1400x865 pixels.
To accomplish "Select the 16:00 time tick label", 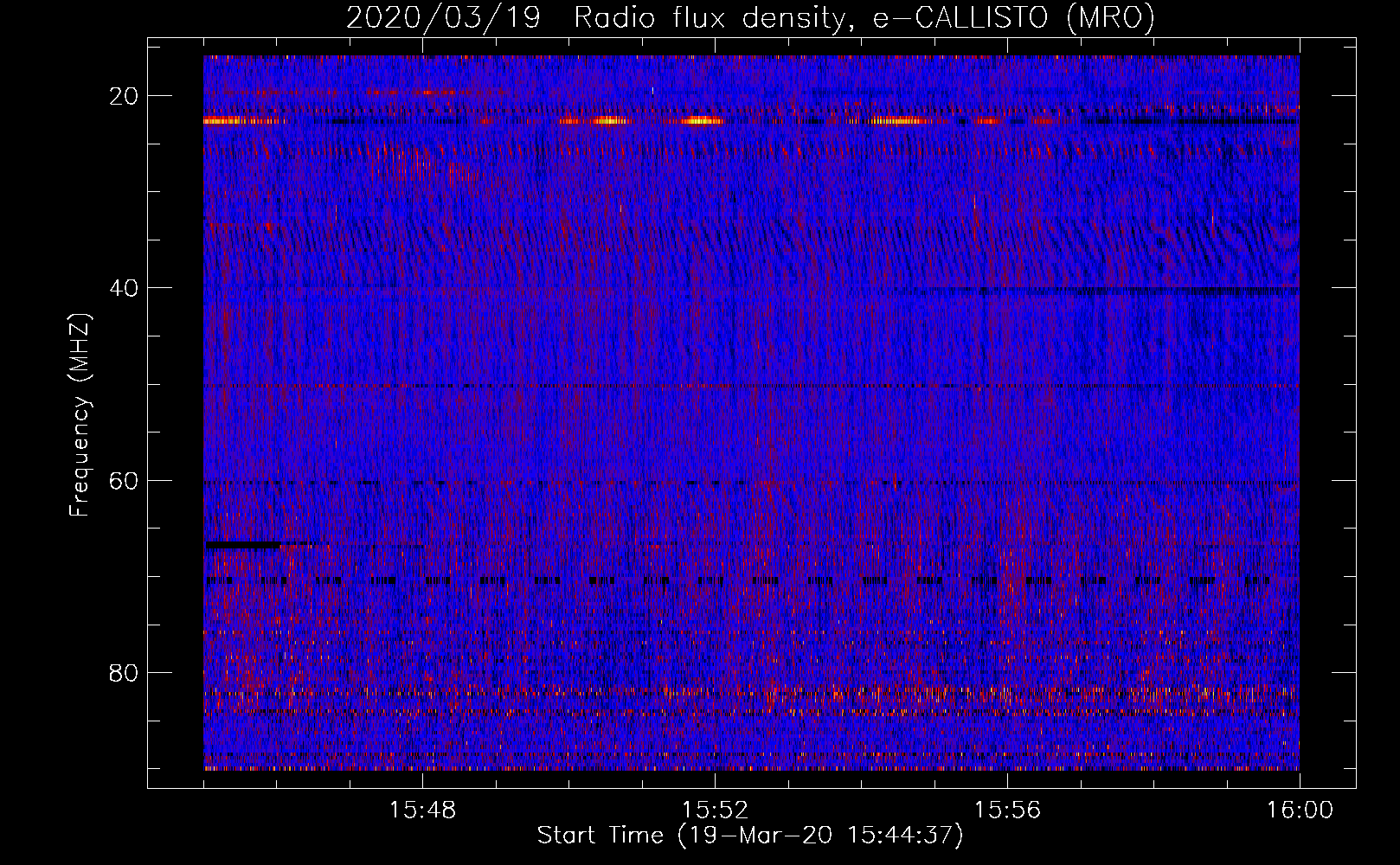I will coord(1300,811).
